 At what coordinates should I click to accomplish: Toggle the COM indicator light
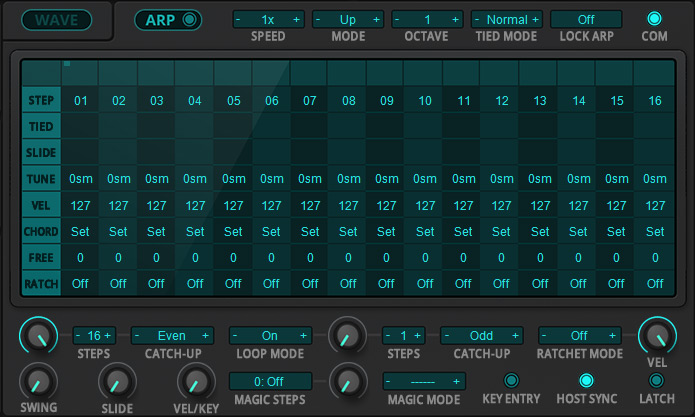tap(655, 19)
